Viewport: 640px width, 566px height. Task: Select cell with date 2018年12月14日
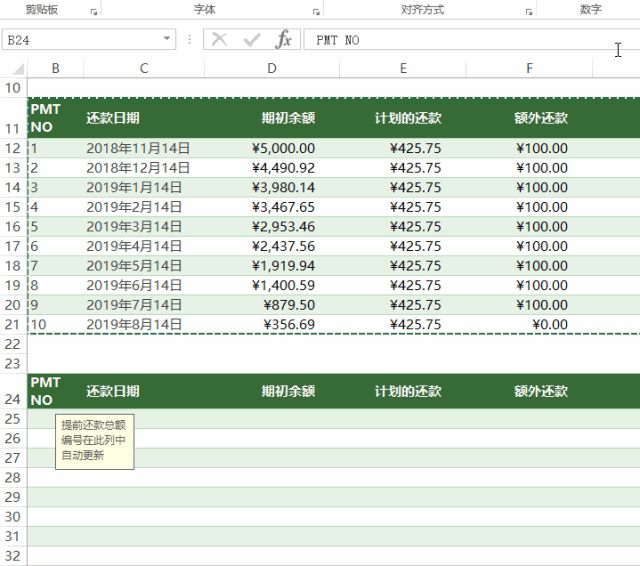click(144, 168)
